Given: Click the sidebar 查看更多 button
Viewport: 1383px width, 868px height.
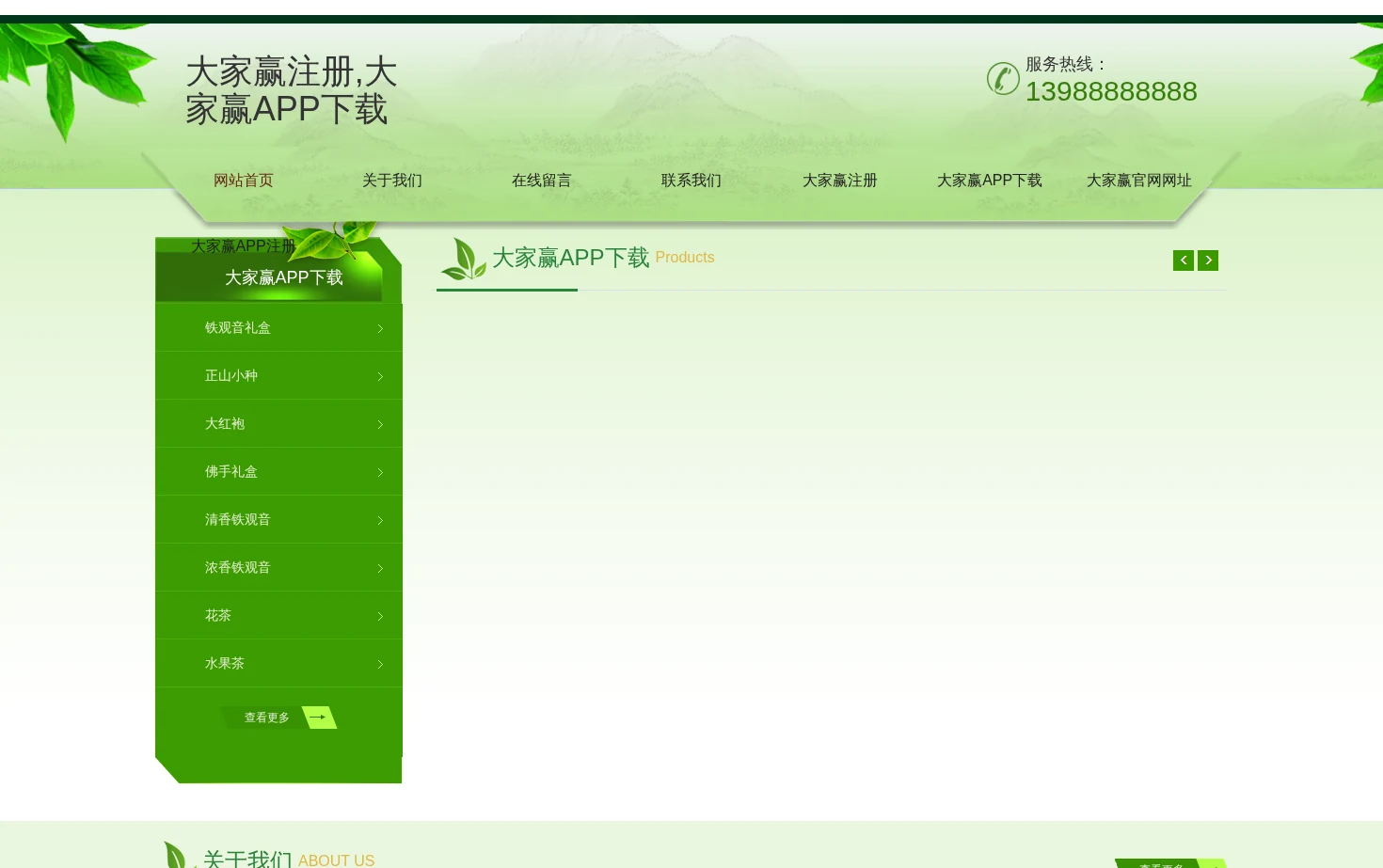Looking at the screenshot, I should pos(278,718).
